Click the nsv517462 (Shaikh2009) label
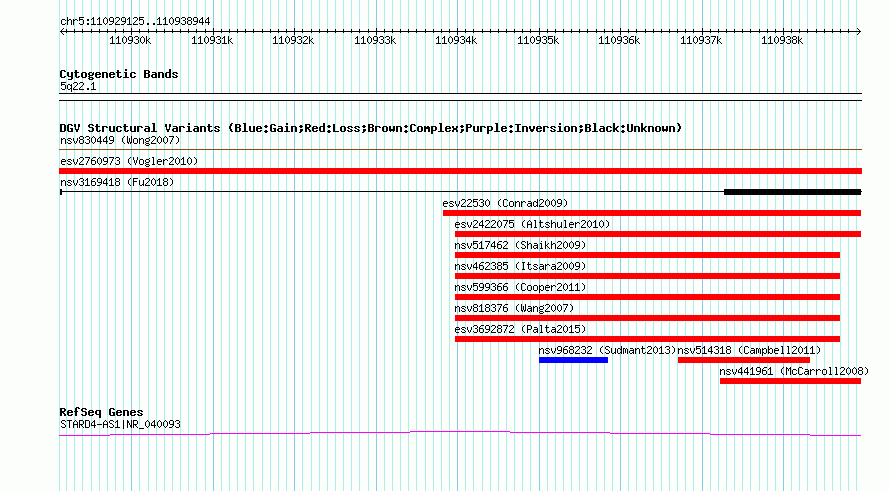 [x=520, y=245]
